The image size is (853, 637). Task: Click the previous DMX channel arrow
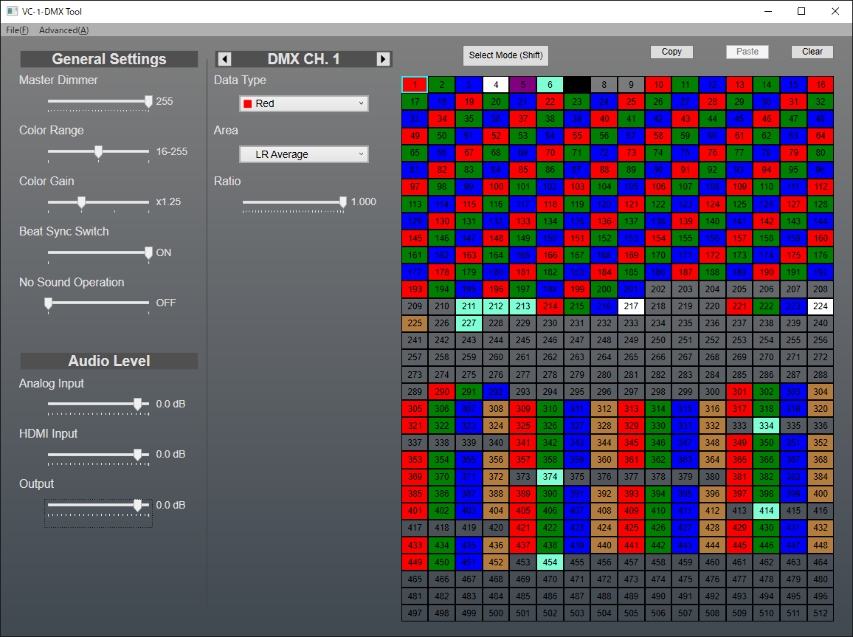click(224, 60)
